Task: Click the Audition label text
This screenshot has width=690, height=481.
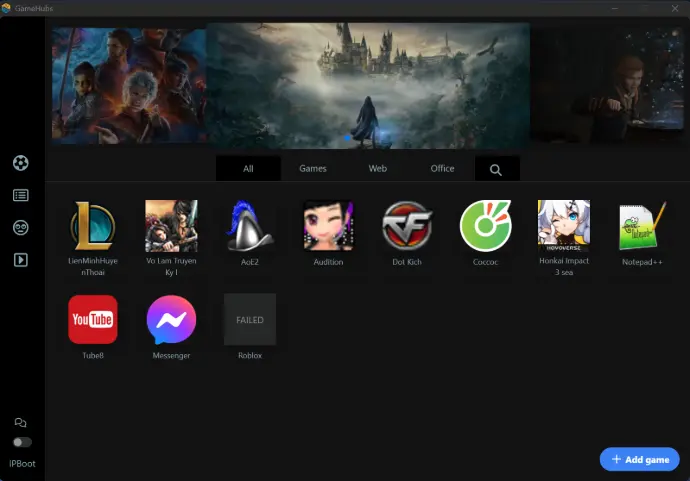Action: click(x=328, y=262)
